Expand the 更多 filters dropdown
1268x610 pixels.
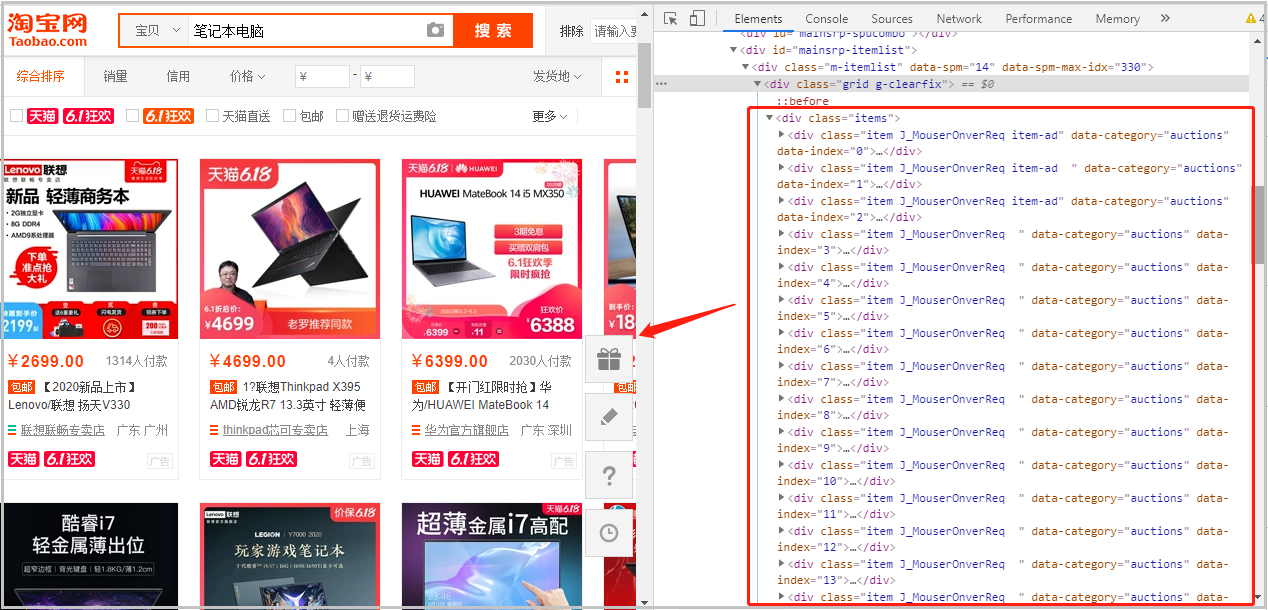point(550,116)
